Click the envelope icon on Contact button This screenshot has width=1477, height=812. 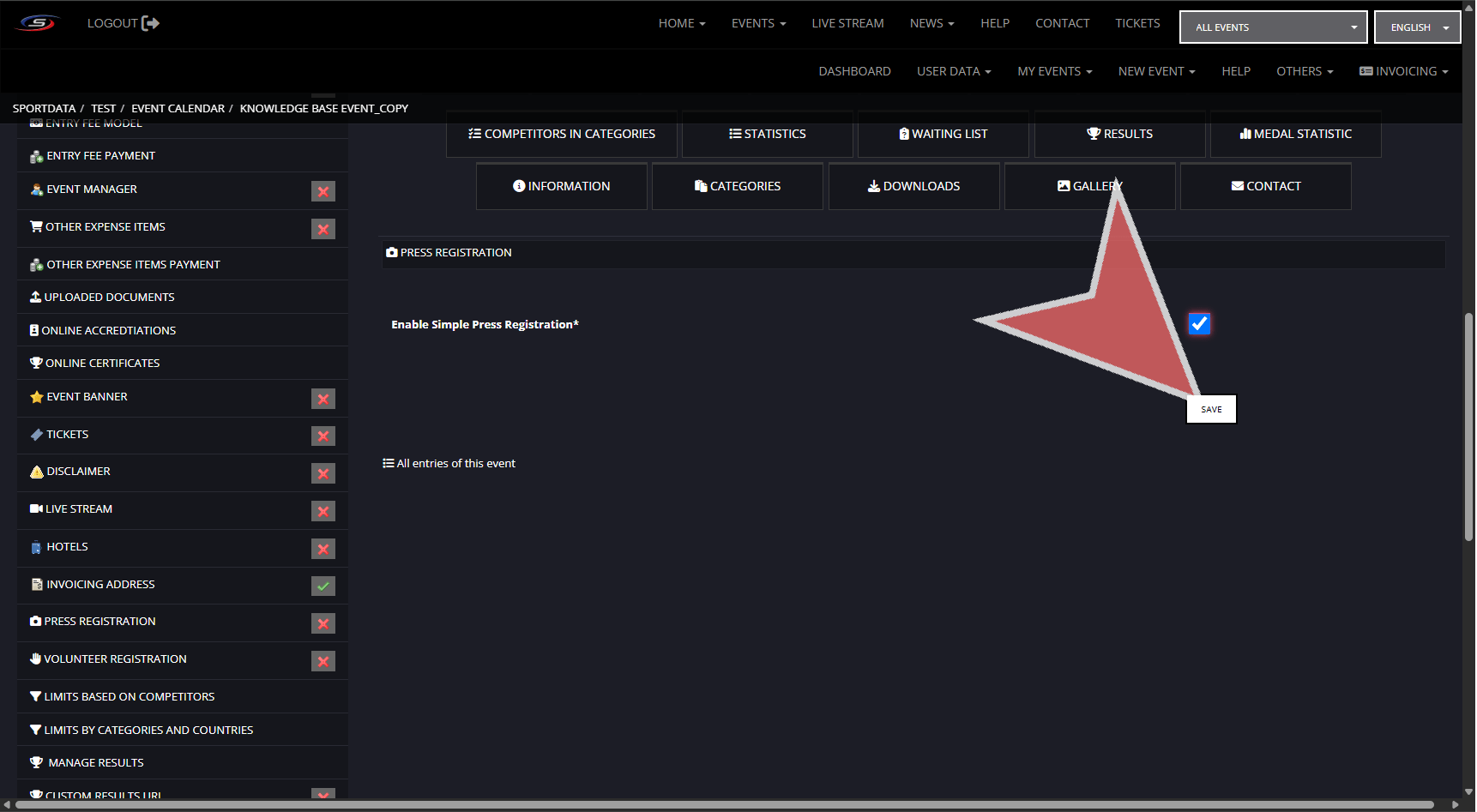1237,186
